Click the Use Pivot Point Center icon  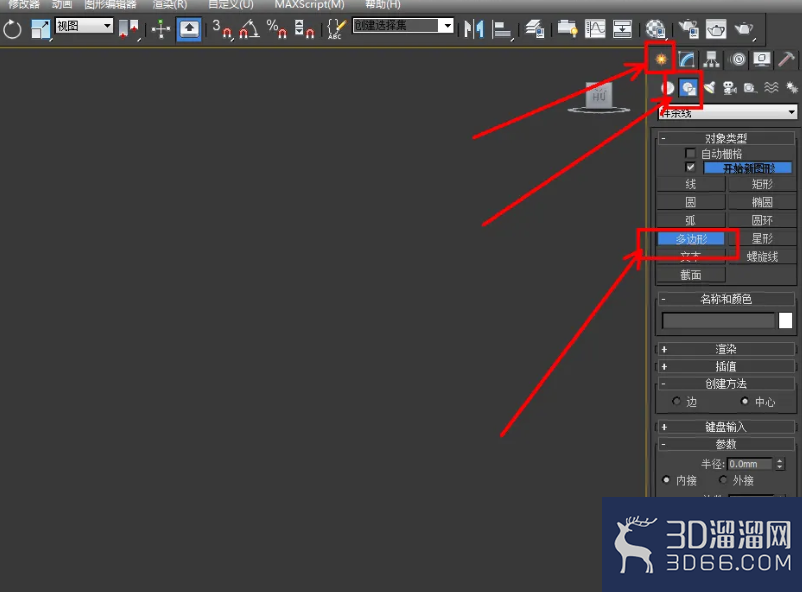click(128, 29)
